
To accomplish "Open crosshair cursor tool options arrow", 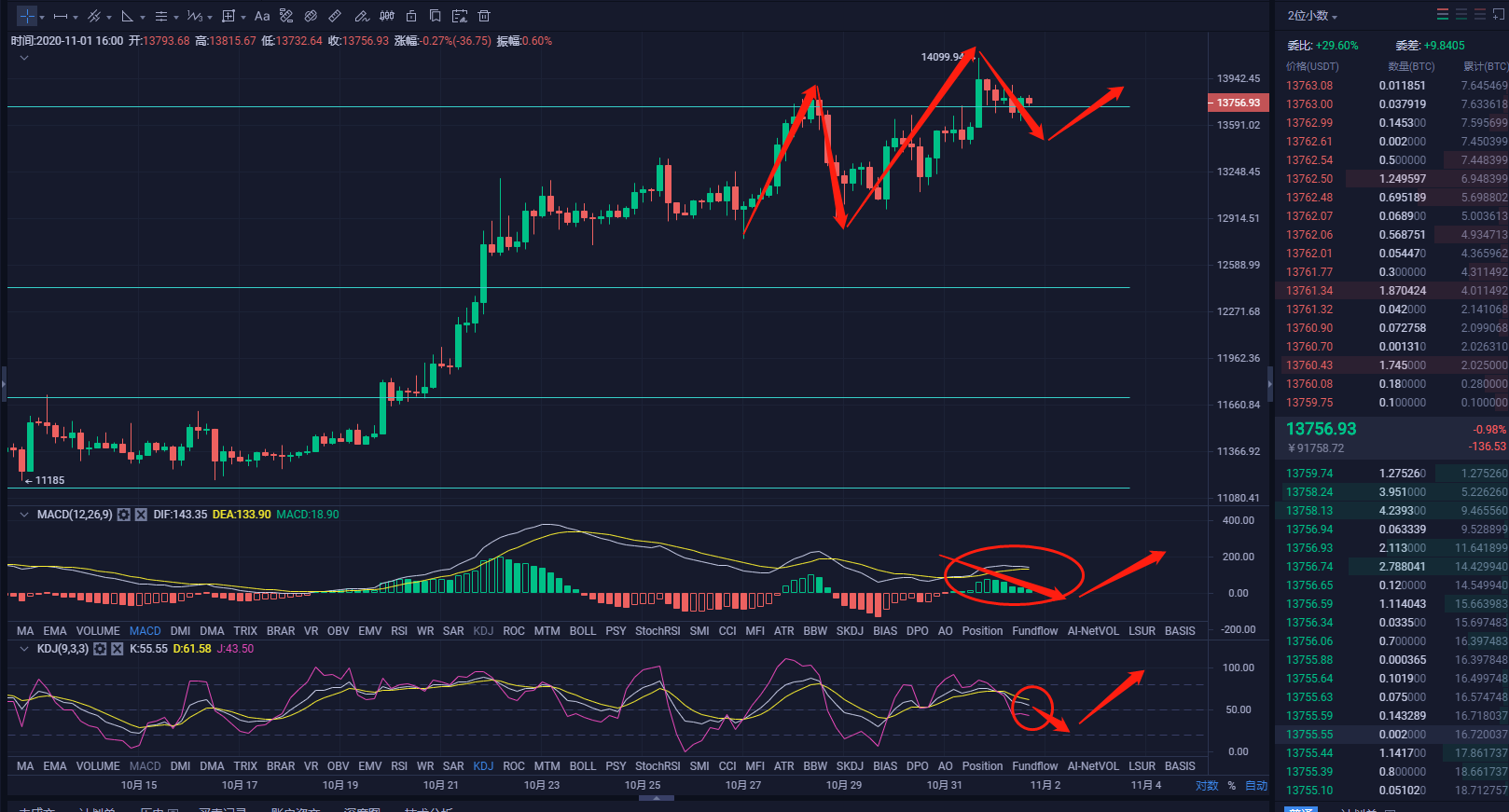I will point(42,17).
